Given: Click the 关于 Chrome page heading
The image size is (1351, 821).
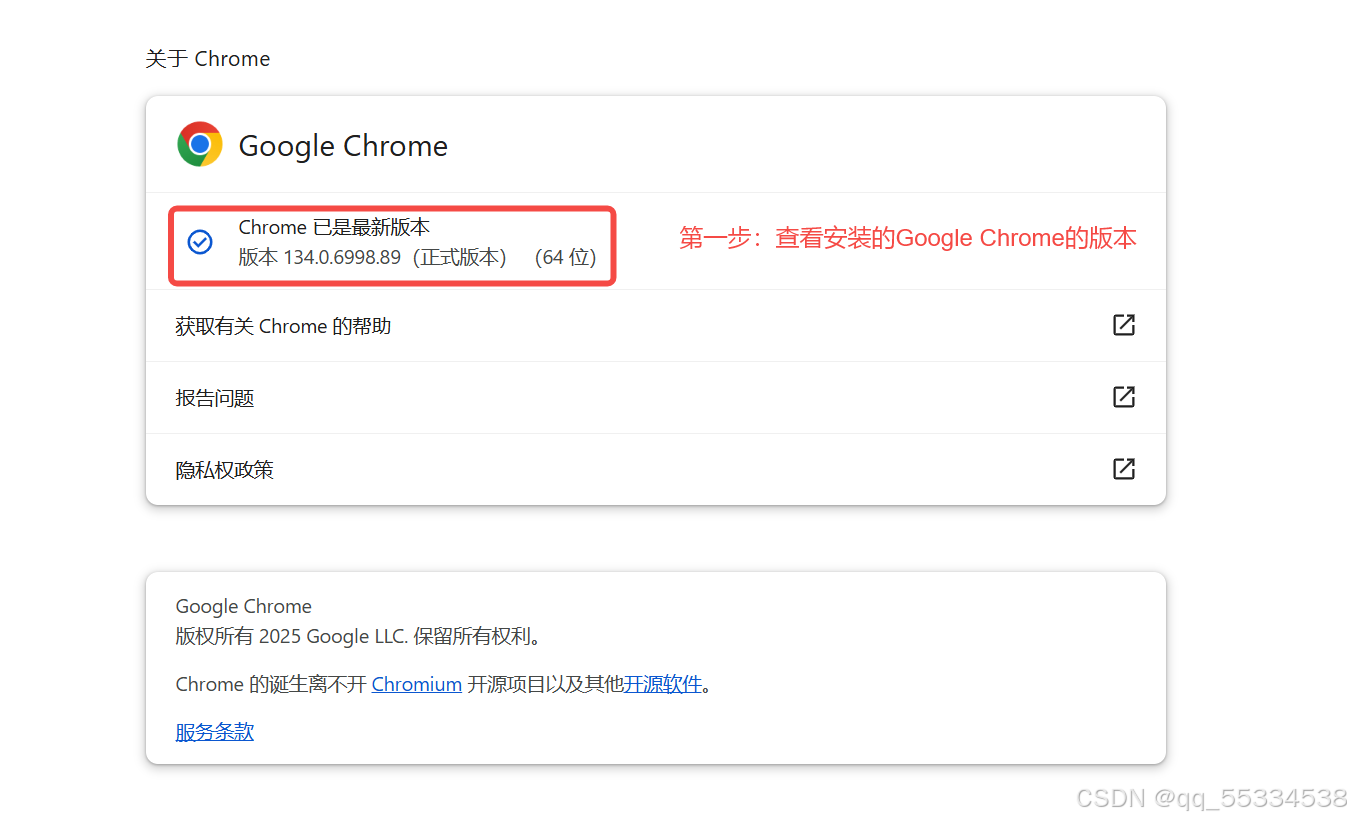Looking at the screenshot, I should coord(208,59).
